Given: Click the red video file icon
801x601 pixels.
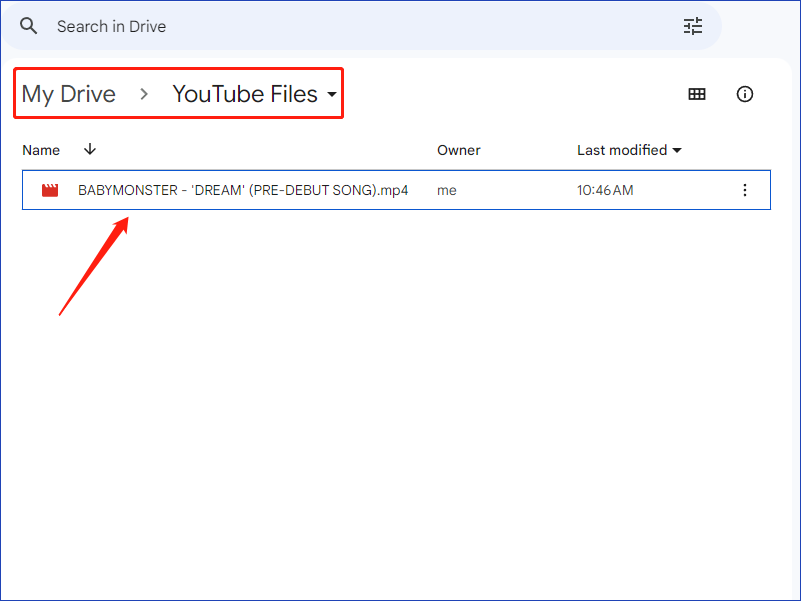Looking at the screenshot, I should click(x=50, y=190).
